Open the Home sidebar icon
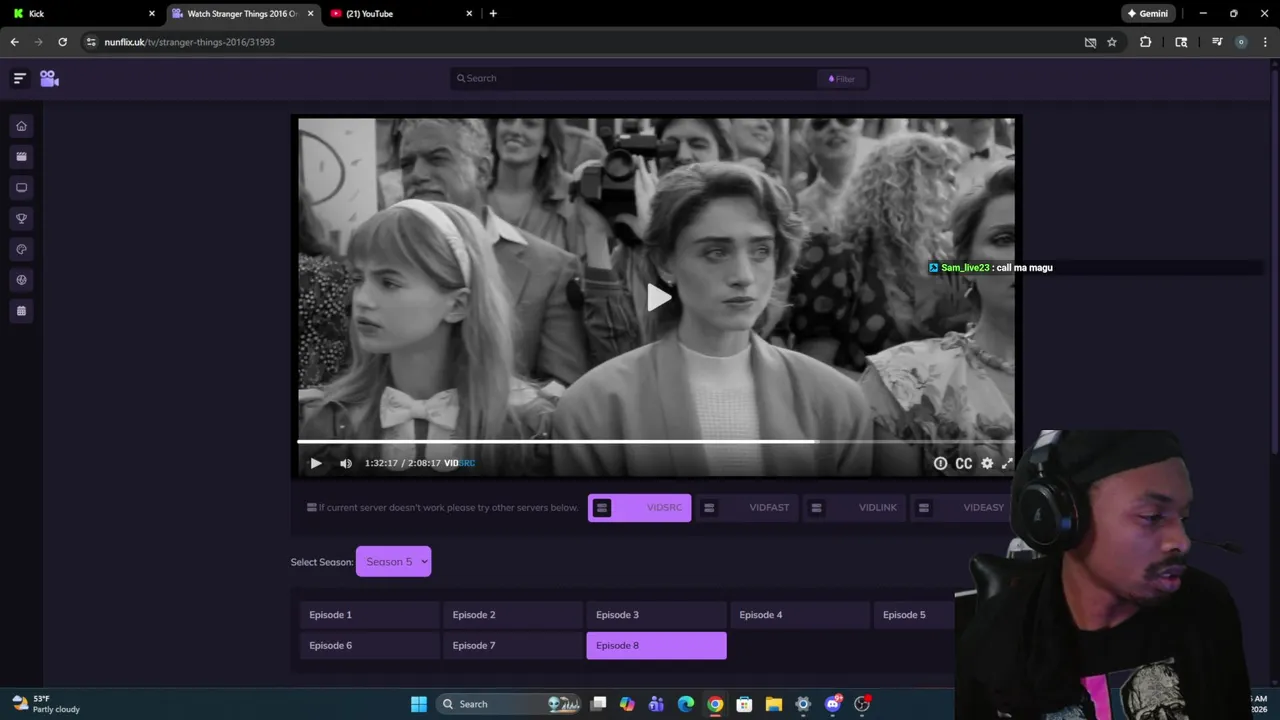This screenshot has height=720, width=1280. [21, 126]
